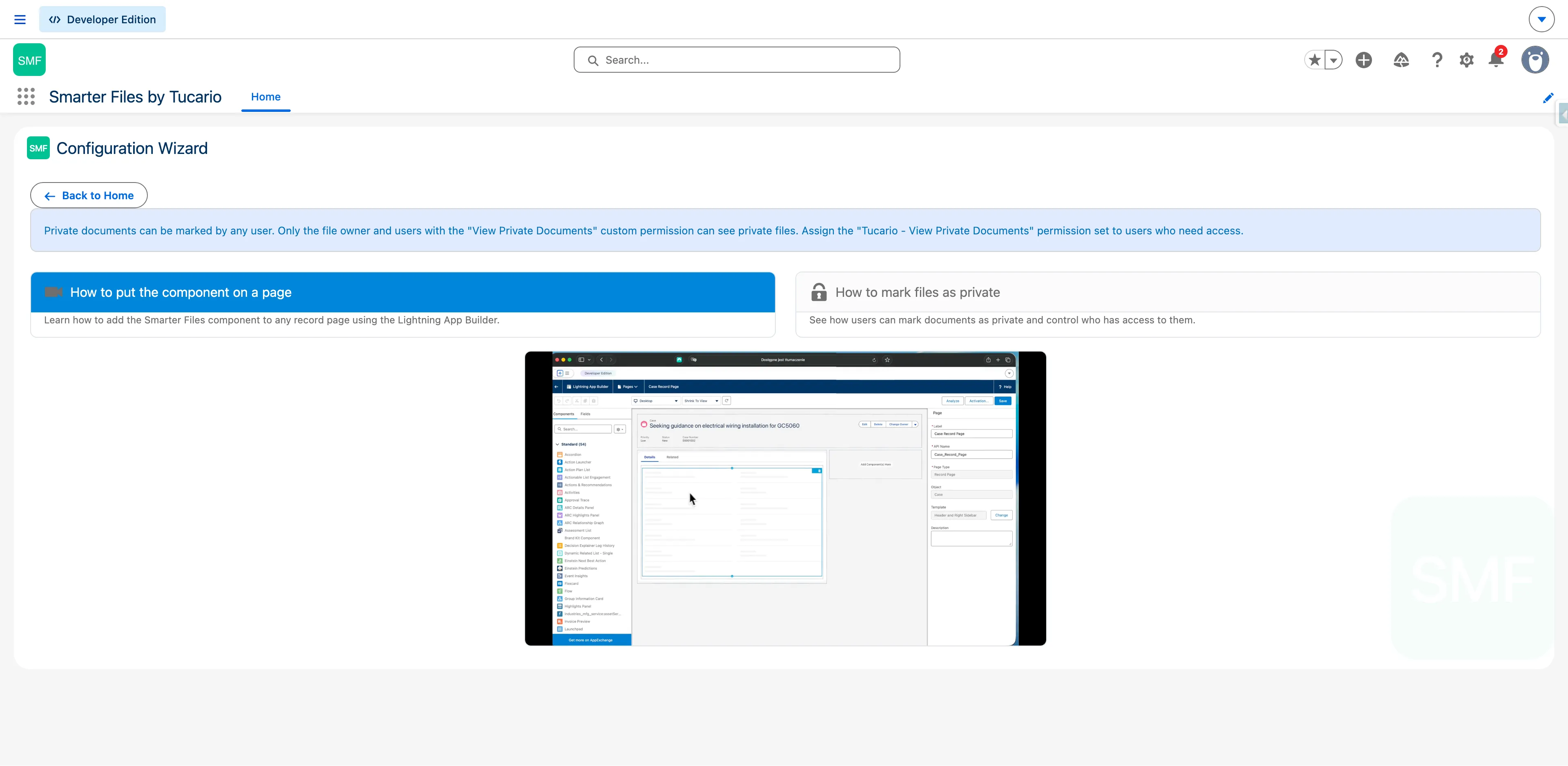Click the Developer Edition badge
The height and width of the screenshot is (766, 1568).
tap(102, 20)
